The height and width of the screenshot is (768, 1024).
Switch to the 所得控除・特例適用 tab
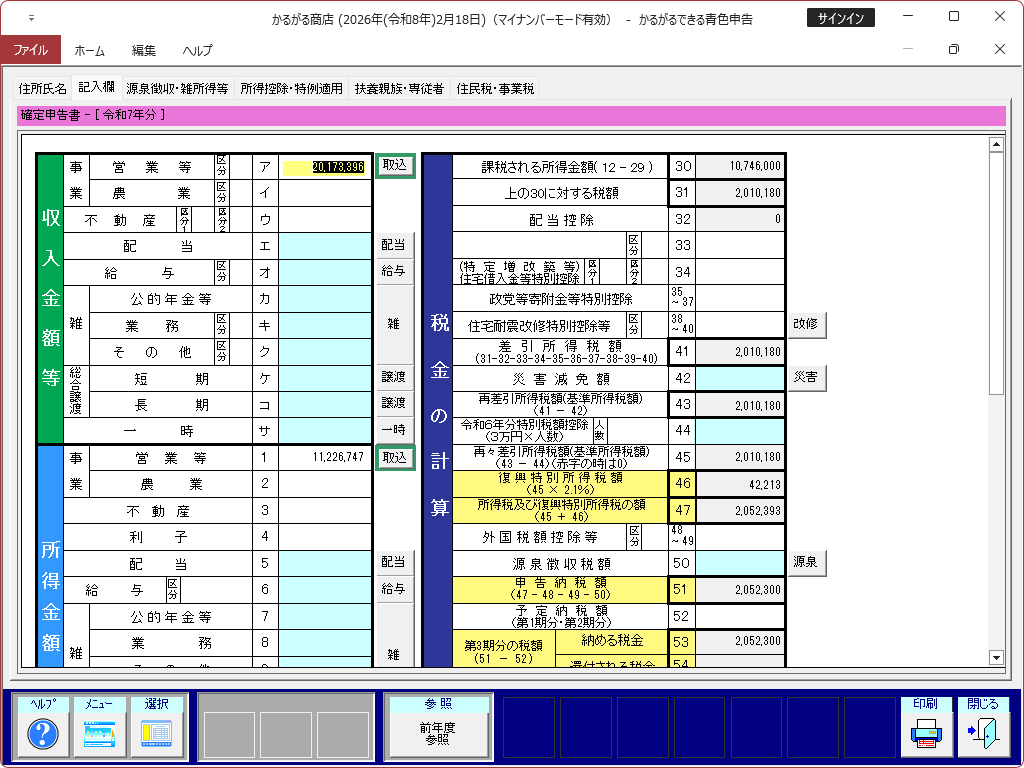coord(291,88)
